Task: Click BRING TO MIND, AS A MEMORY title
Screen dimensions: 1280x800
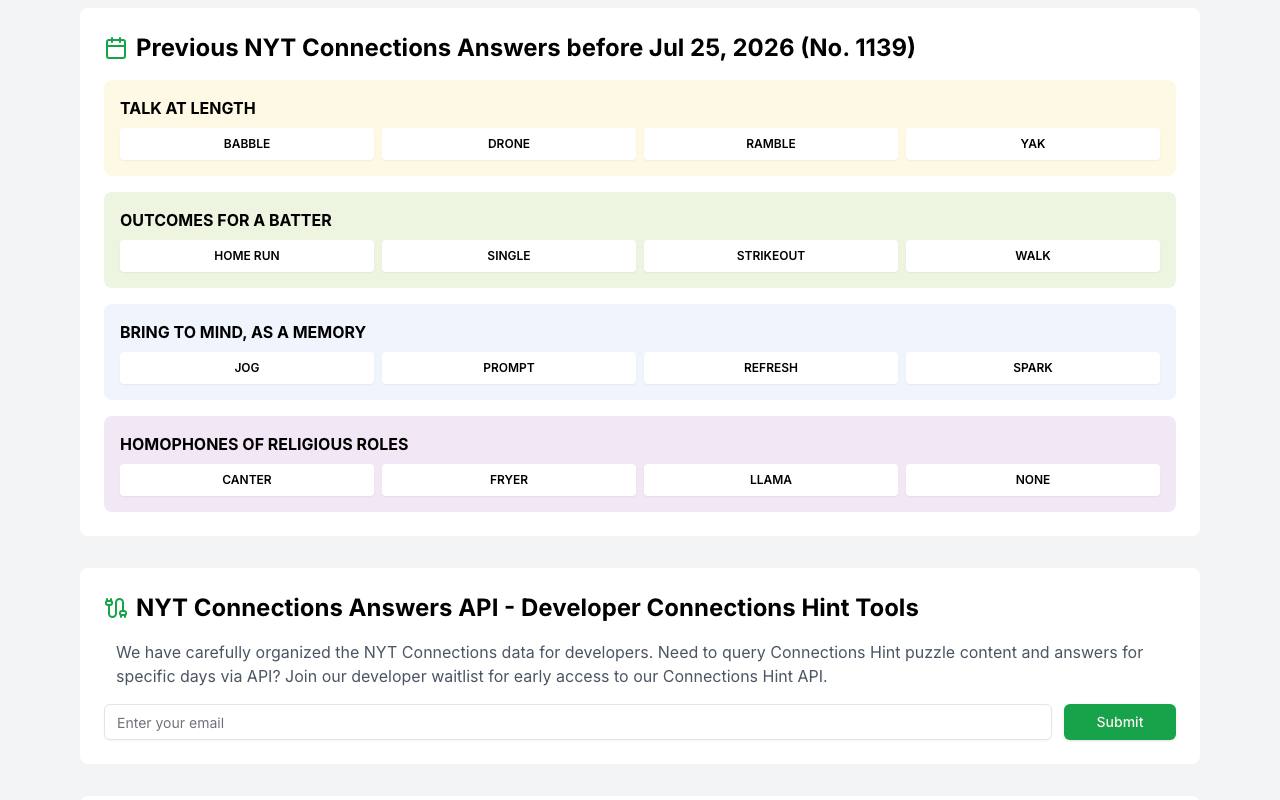Action: coord(243,332)
